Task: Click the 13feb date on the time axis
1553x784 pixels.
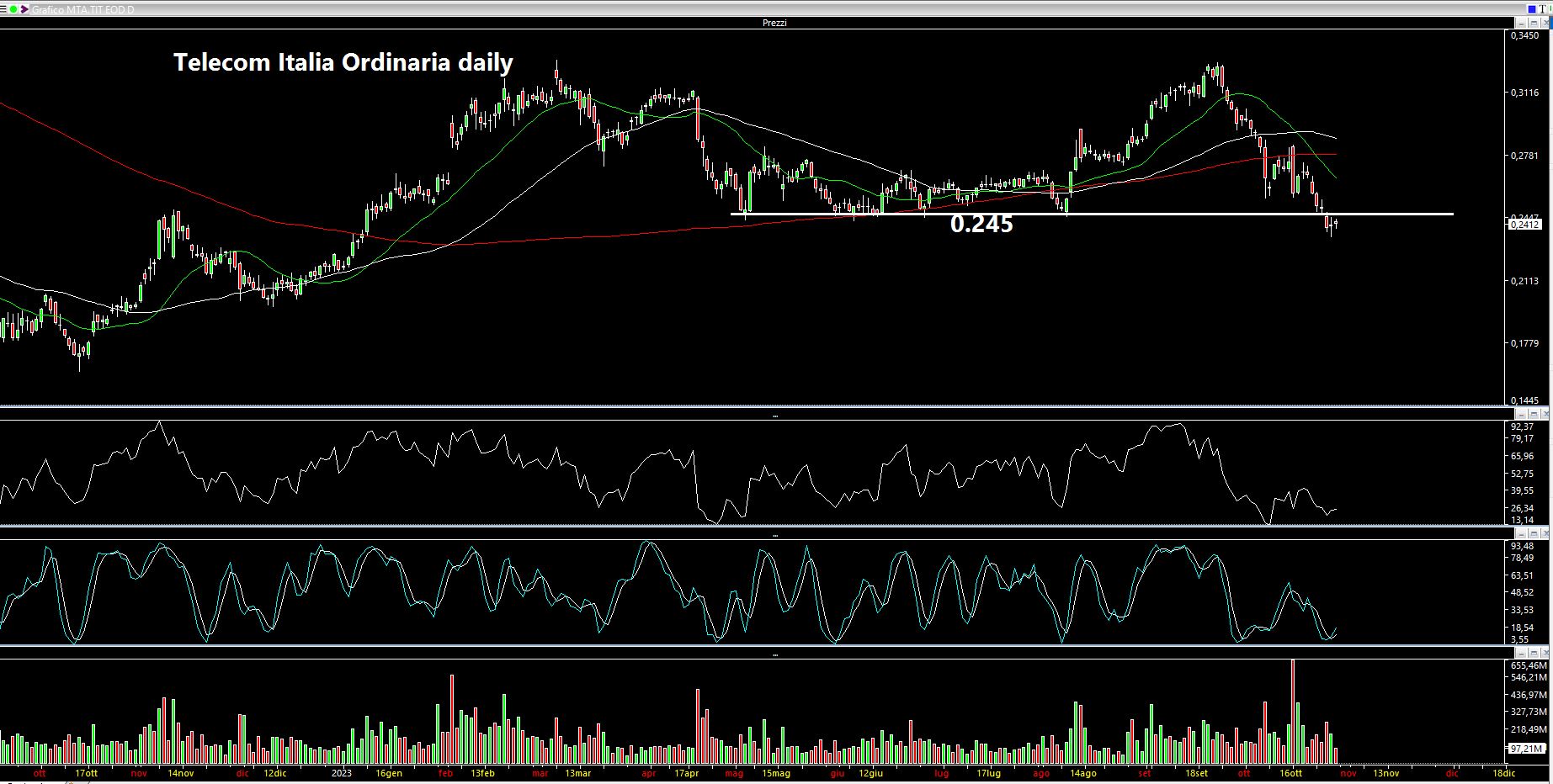Action: pyautogui.click(x=482, y=773)
